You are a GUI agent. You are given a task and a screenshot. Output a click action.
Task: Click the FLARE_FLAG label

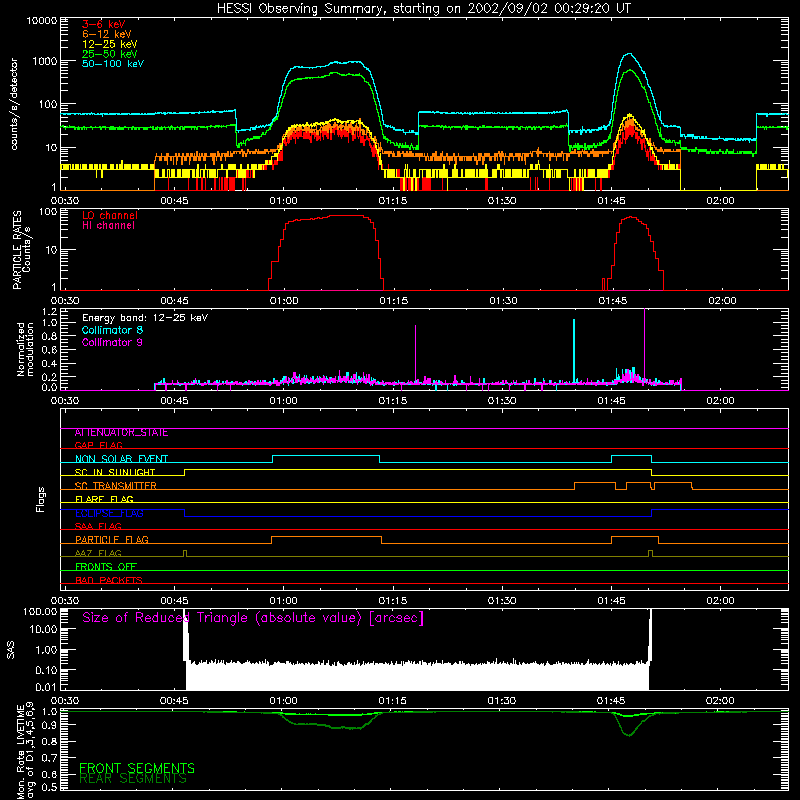point(104,499)
